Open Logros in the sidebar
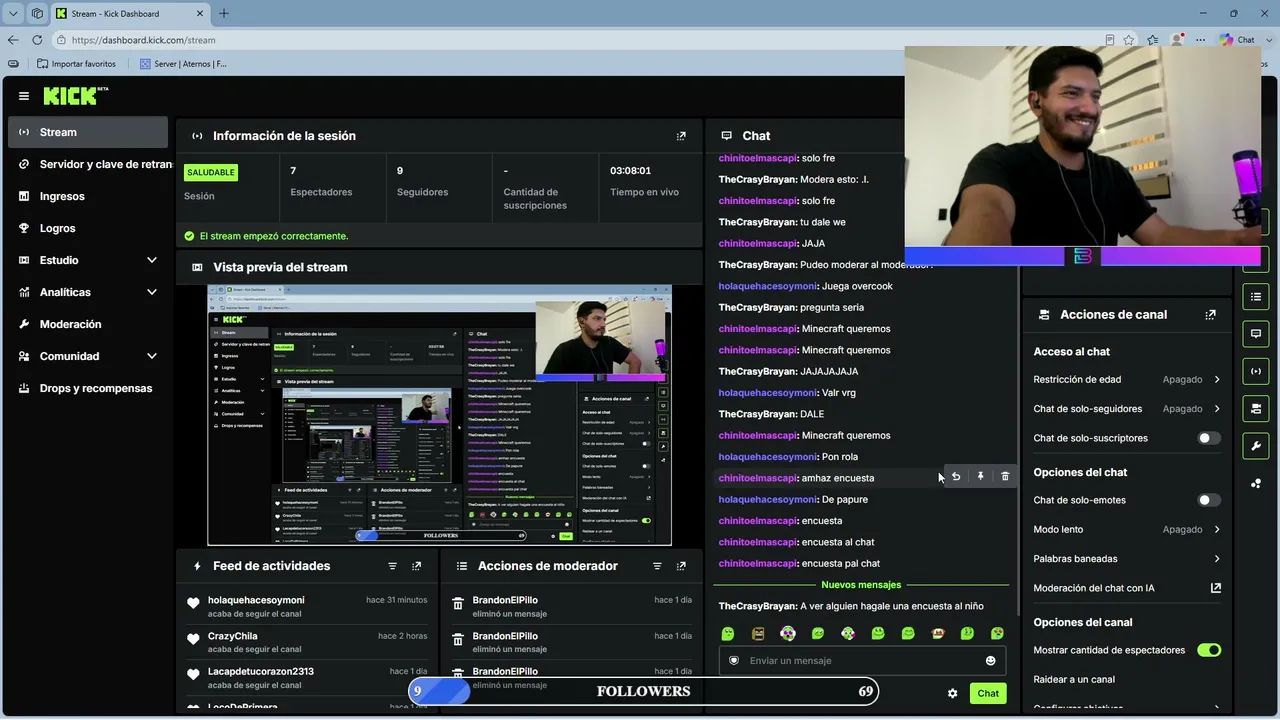1280x720 pixels. pos(88,228)
